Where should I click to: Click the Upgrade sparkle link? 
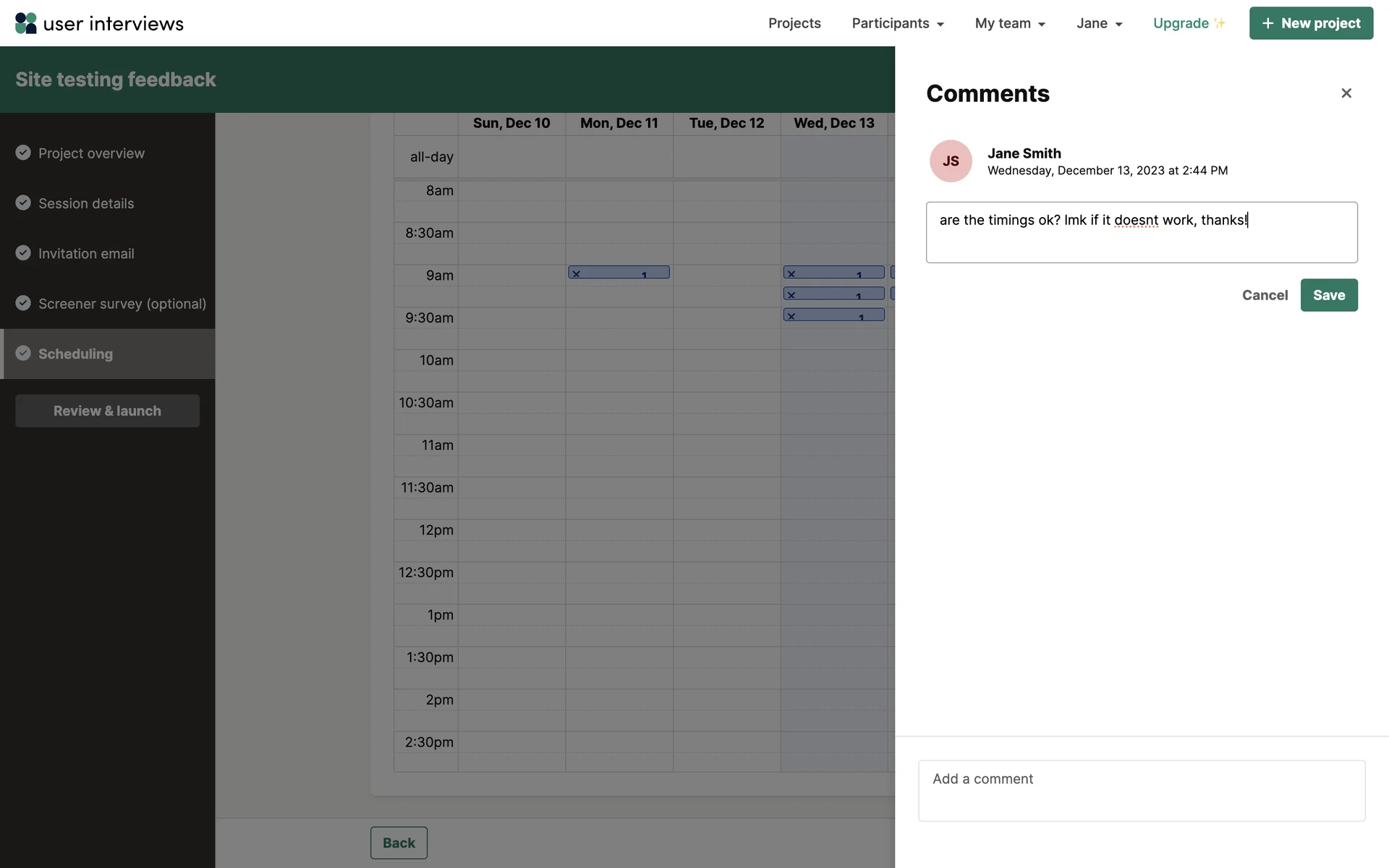tap(1189, 23)
